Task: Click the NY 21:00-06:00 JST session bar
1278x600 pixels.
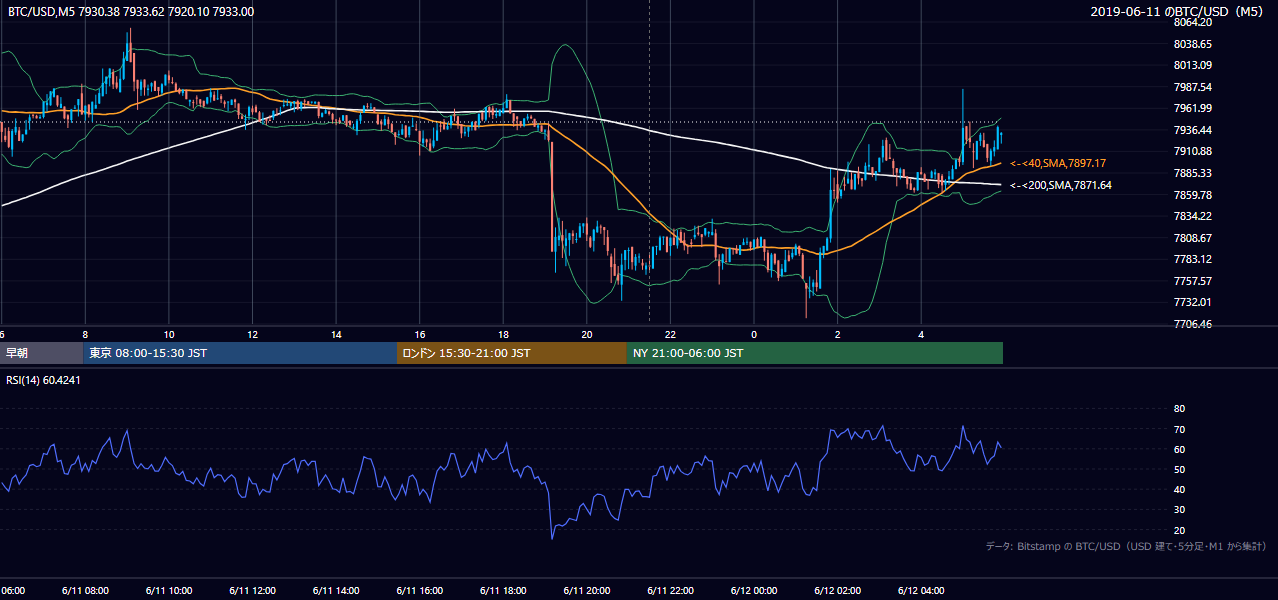Action: tap(815, 353)
